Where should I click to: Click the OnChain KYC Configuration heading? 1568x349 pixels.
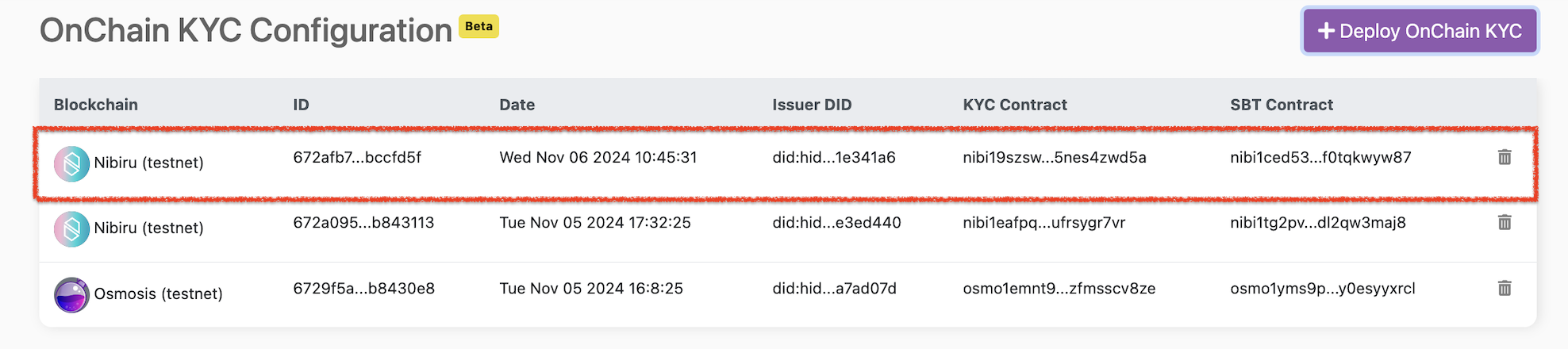tap(245, 31)
